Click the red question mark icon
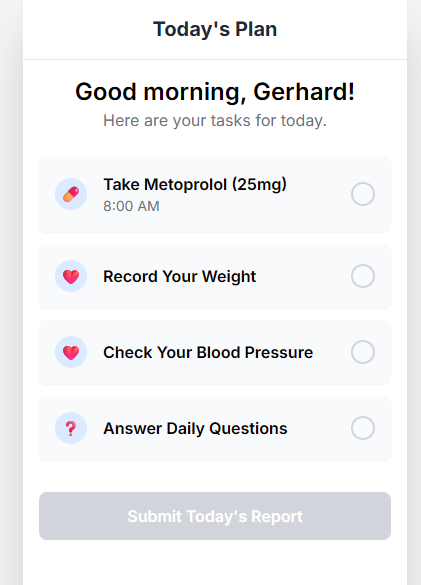The width and height of the screenshot is (421, 585). [x=71, y=428]
